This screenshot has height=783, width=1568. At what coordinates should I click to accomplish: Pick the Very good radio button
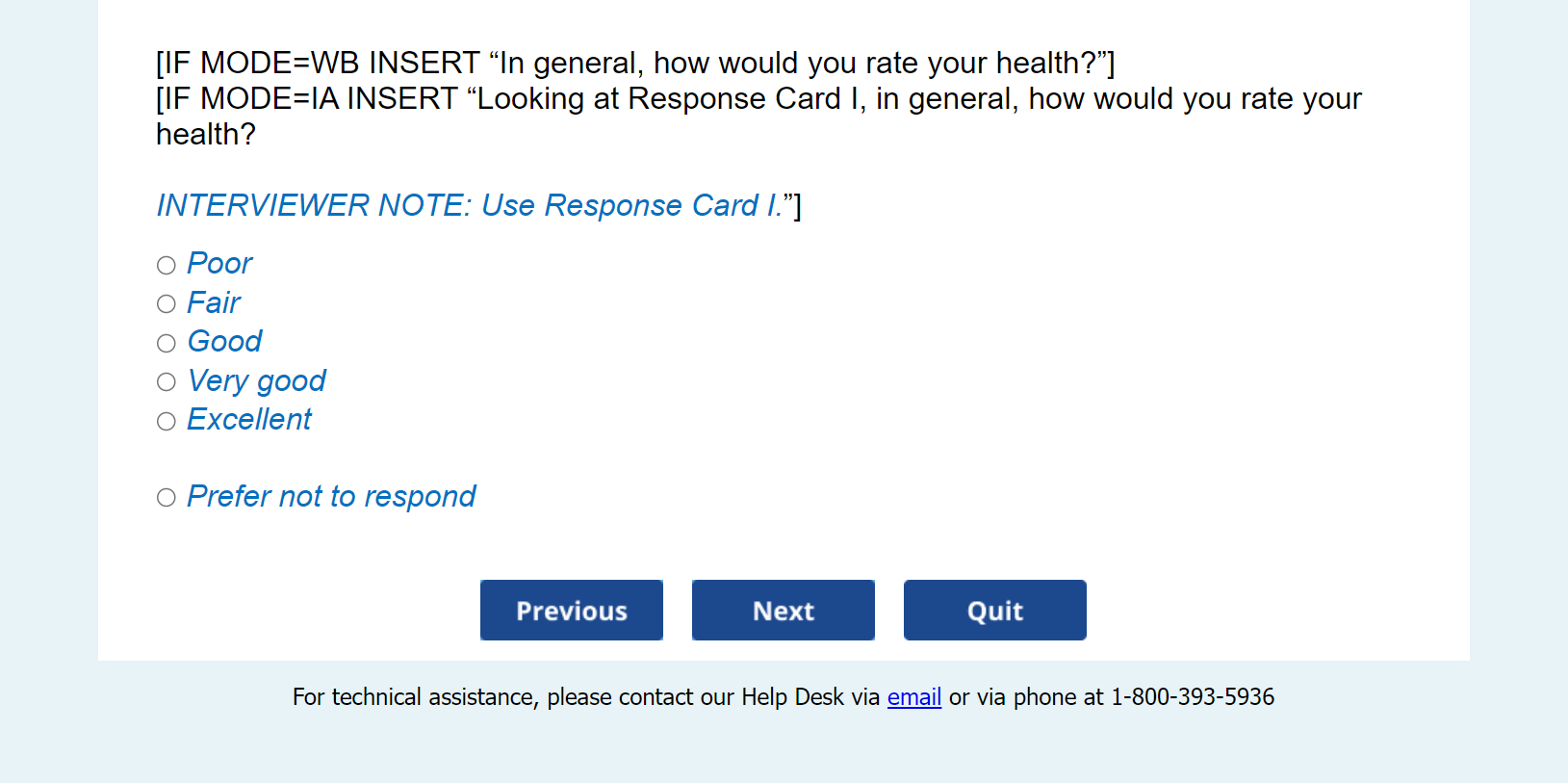pos(167,382)
